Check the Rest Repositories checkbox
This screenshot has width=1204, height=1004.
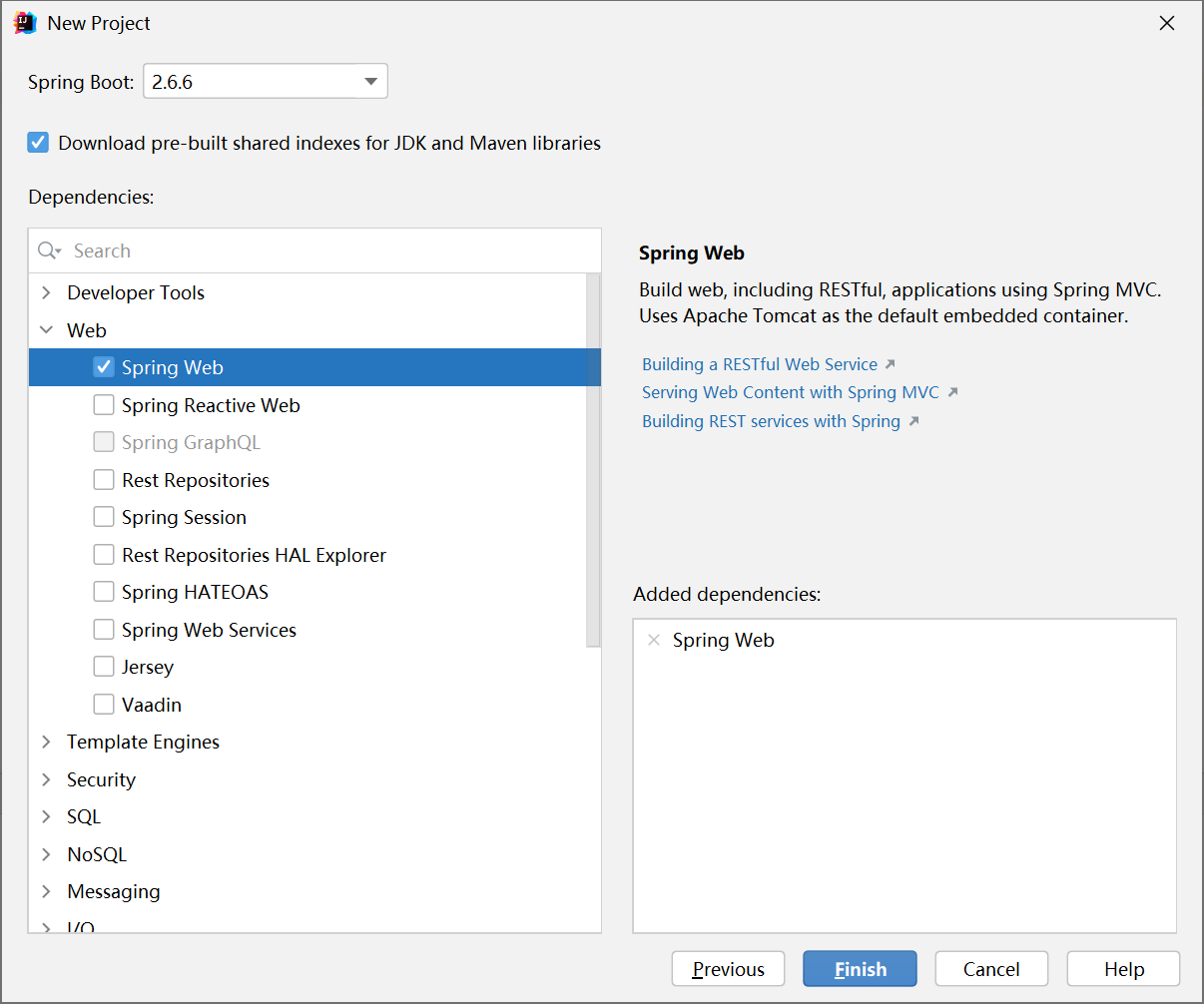(x=104, y=480)
